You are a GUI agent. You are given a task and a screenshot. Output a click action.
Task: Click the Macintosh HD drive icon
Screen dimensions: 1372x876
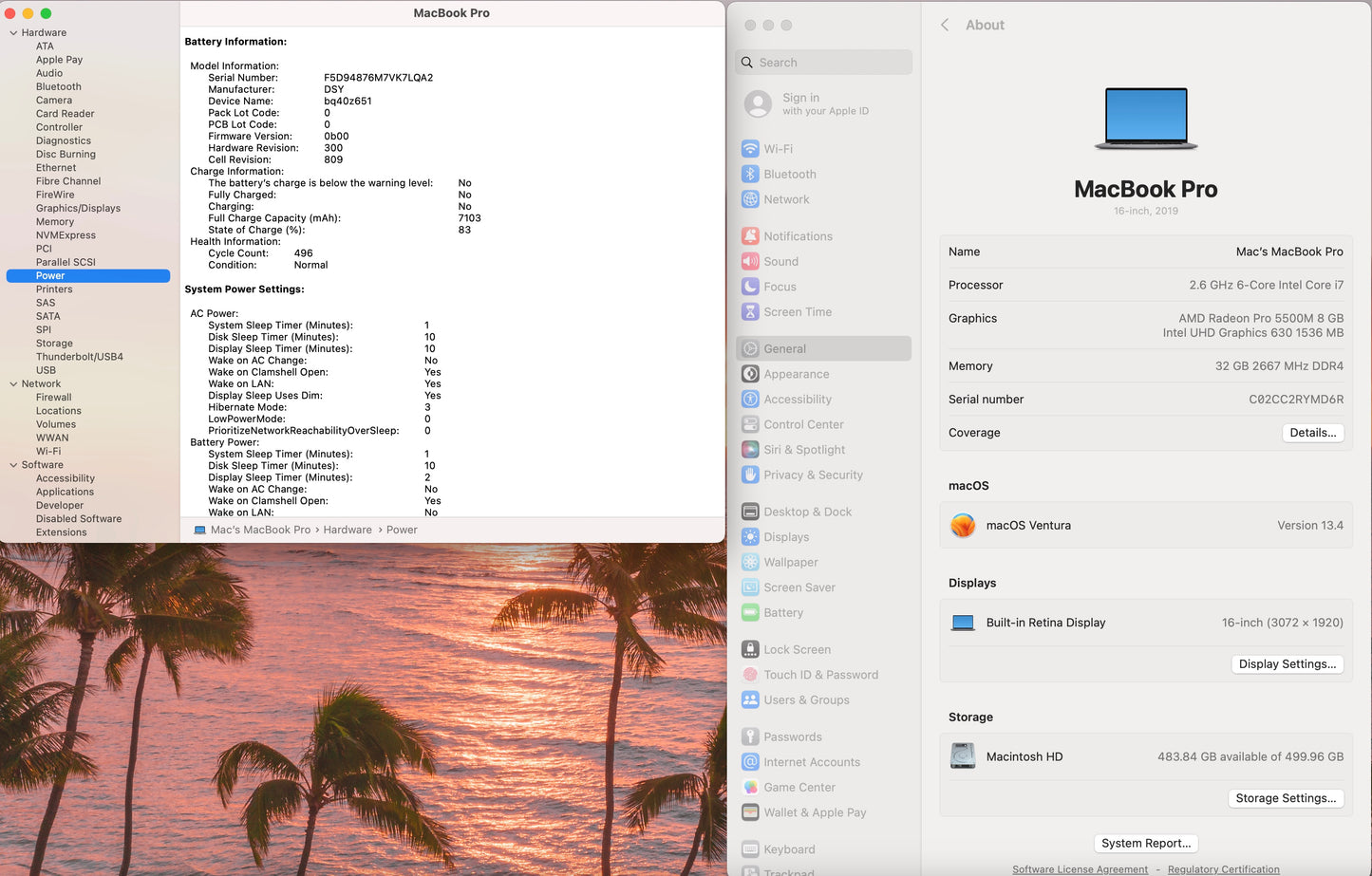tap(963, 756)
